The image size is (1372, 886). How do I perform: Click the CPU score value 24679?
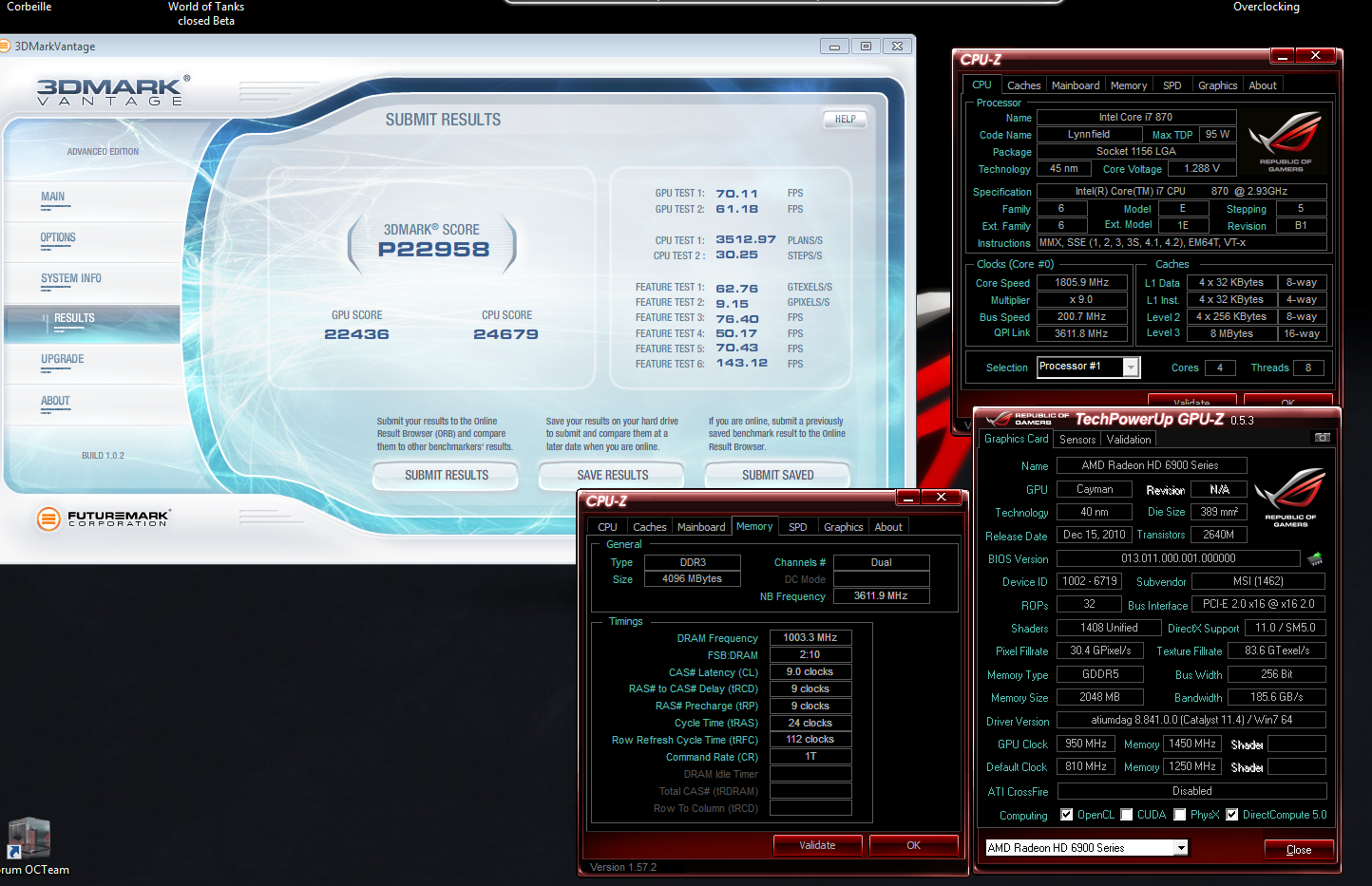pos(505,334)
